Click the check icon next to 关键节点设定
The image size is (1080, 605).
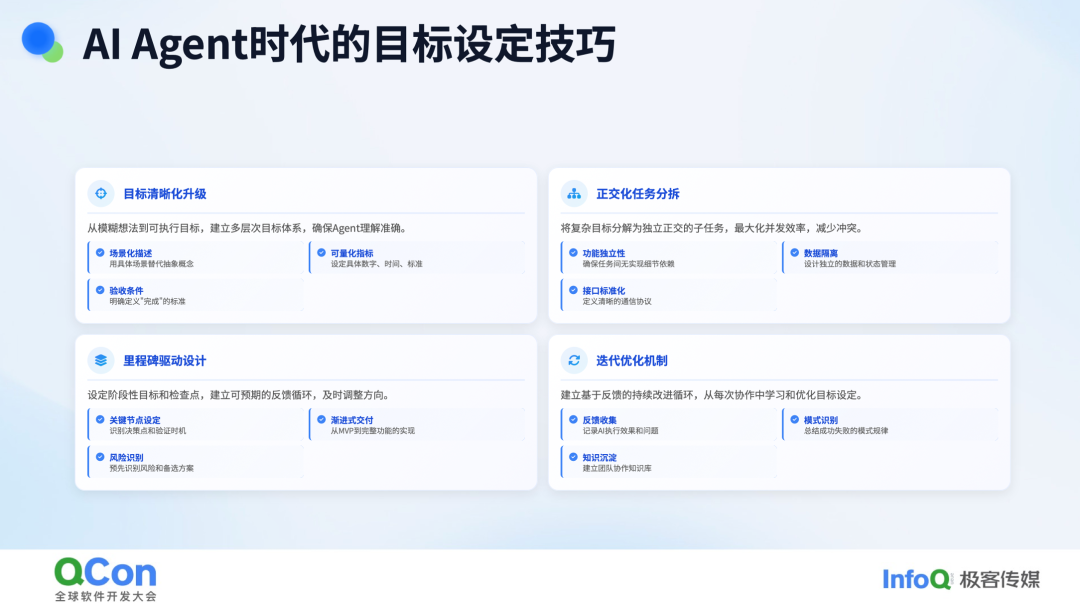pos(101,420)
